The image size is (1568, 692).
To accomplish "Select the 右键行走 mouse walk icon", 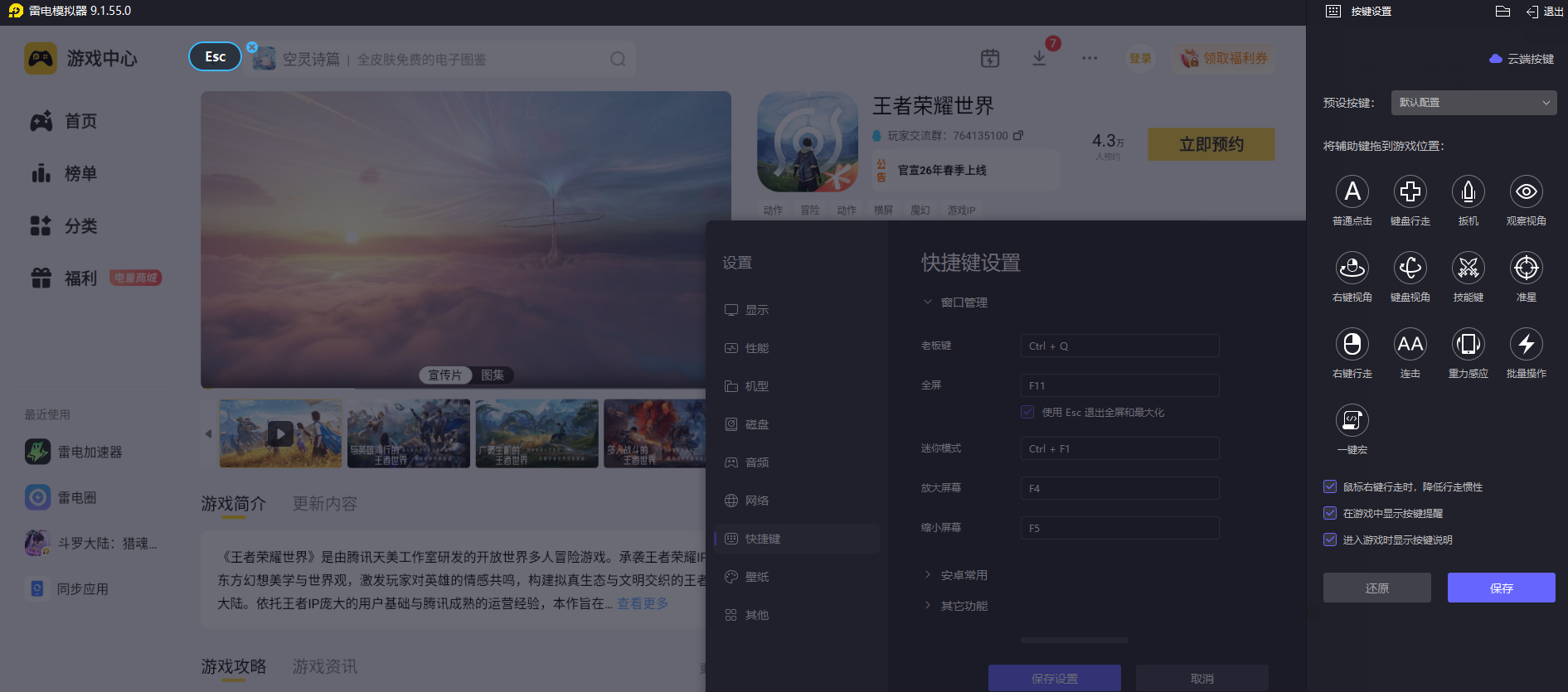I will coord(1352,345).
